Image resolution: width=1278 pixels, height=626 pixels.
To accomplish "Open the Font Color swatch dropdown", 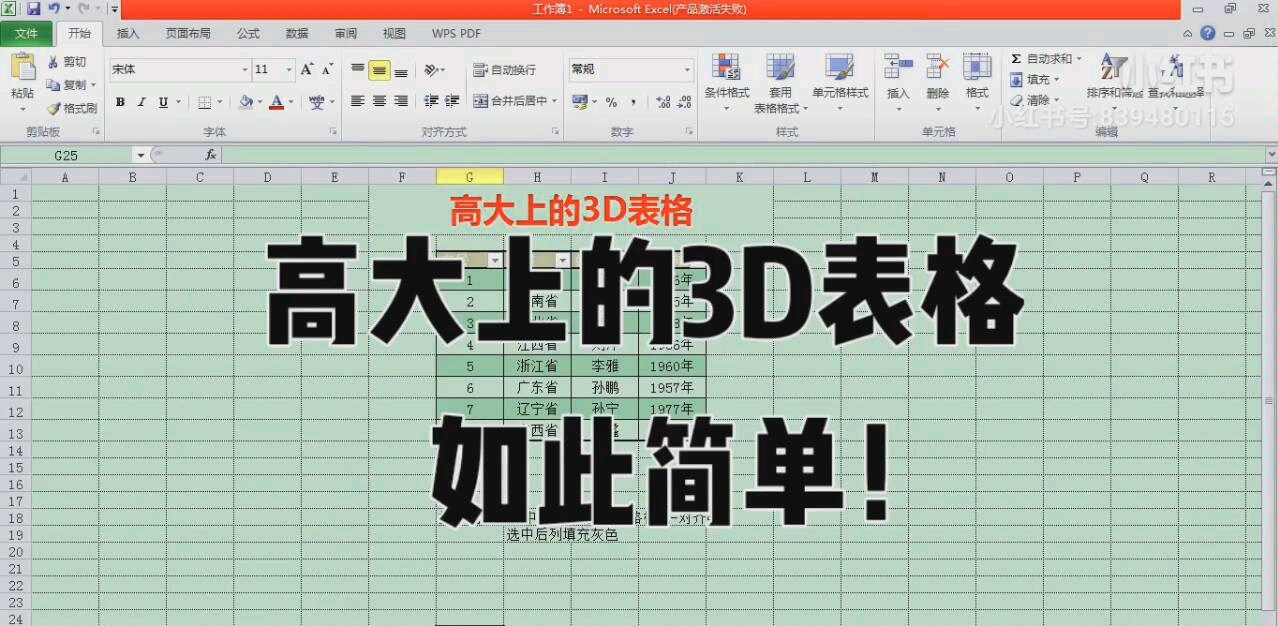I will pyautogui.click(x=289, y=102).
